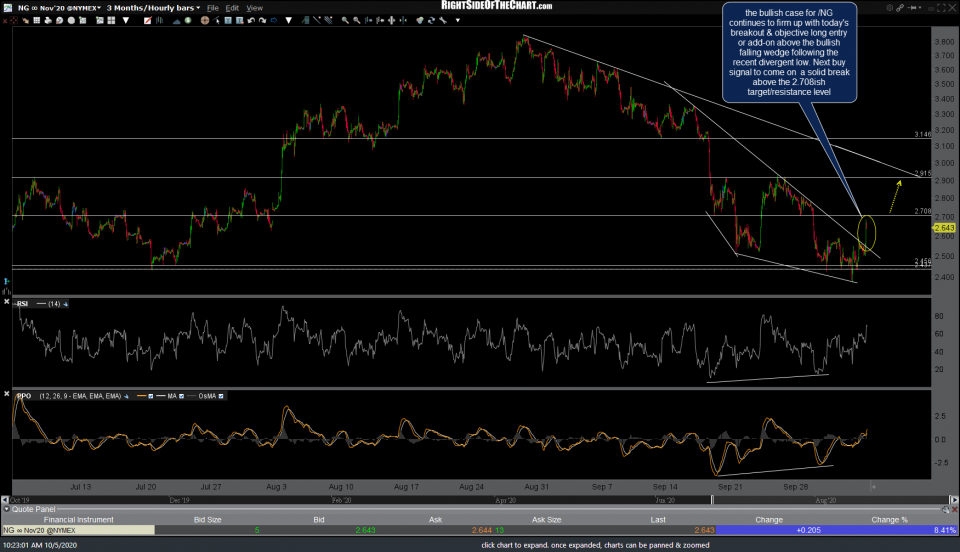The width and height of the screenshot is (960, 552).
Task: Click the print chart icon
Action: [x=47, y=21]
